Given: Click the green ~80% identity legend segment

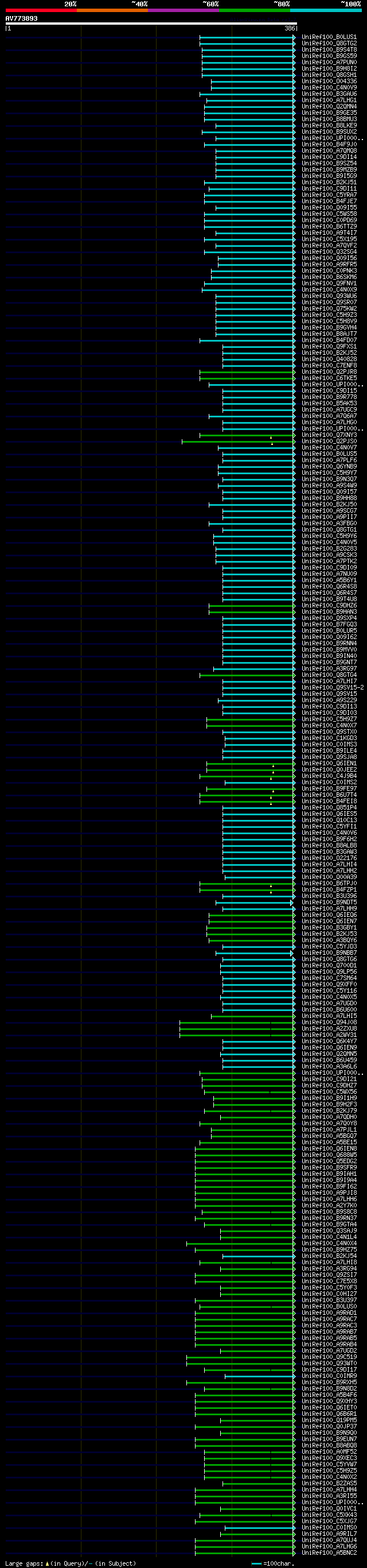Looking at the screenshot, I should (254, 10).
